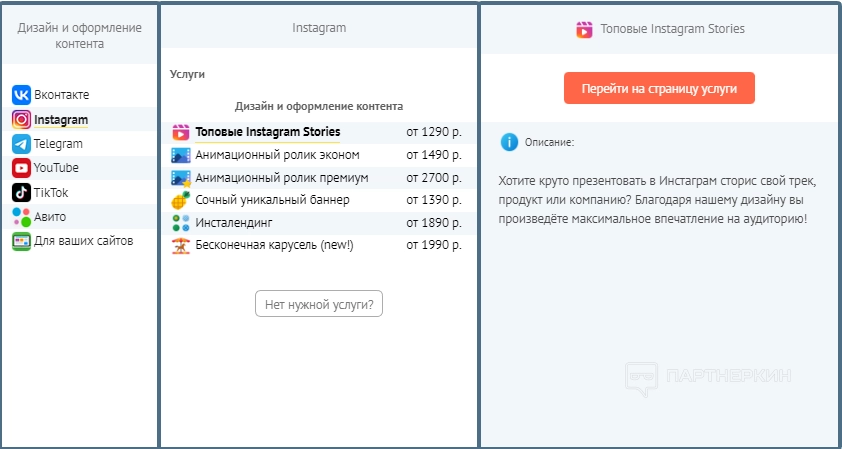Choose Анимационный ролик премиум service

[281, 178]
